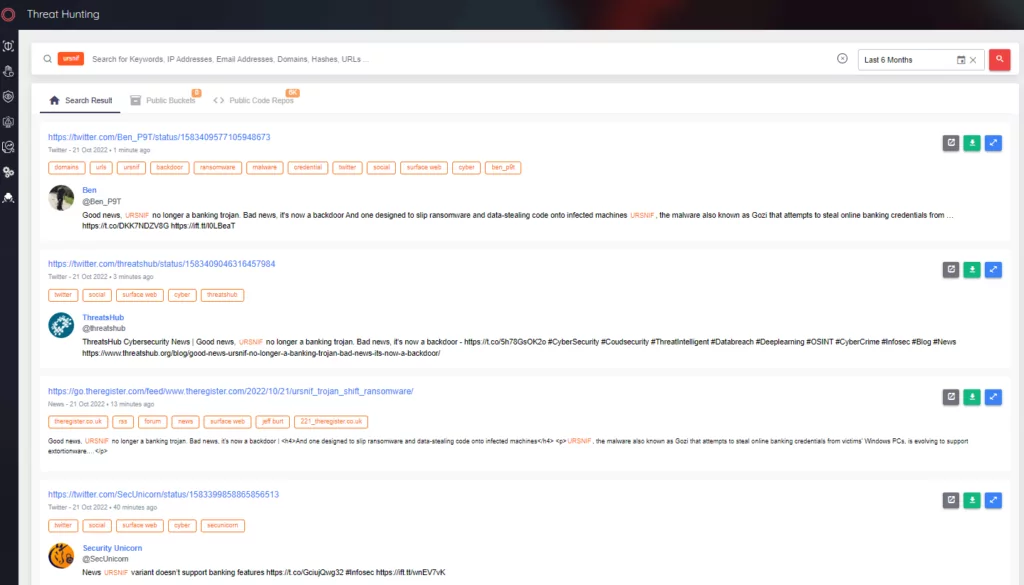The image size is (1024, 585).
Task: Open Ben_P9T result in new window icon
Action: point(951,143)
